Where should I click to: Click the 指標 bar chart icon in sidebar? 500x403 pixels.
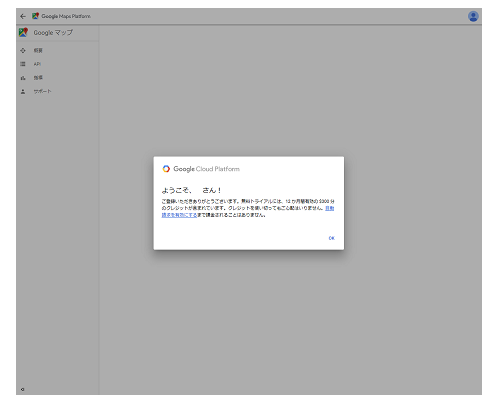(23, 78)
